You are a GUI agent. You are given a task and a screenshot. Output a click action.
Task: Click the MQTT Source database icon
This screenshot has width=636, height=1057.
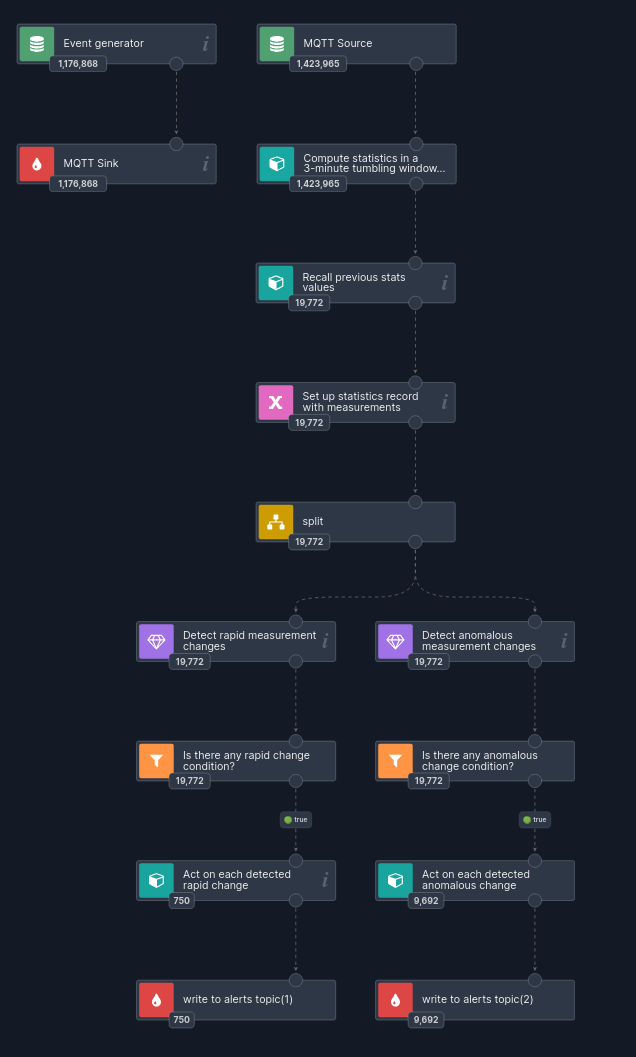(x=275, y=43)
